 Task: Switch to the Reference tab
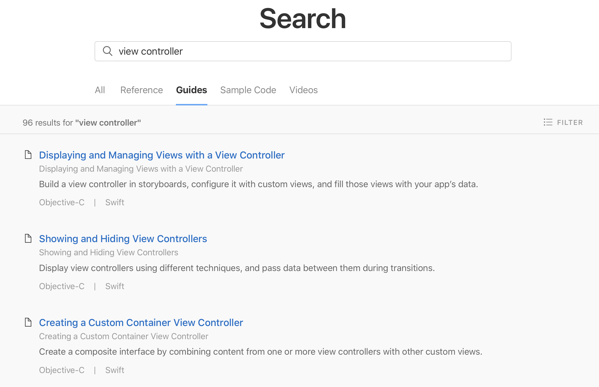pos(141,90)
